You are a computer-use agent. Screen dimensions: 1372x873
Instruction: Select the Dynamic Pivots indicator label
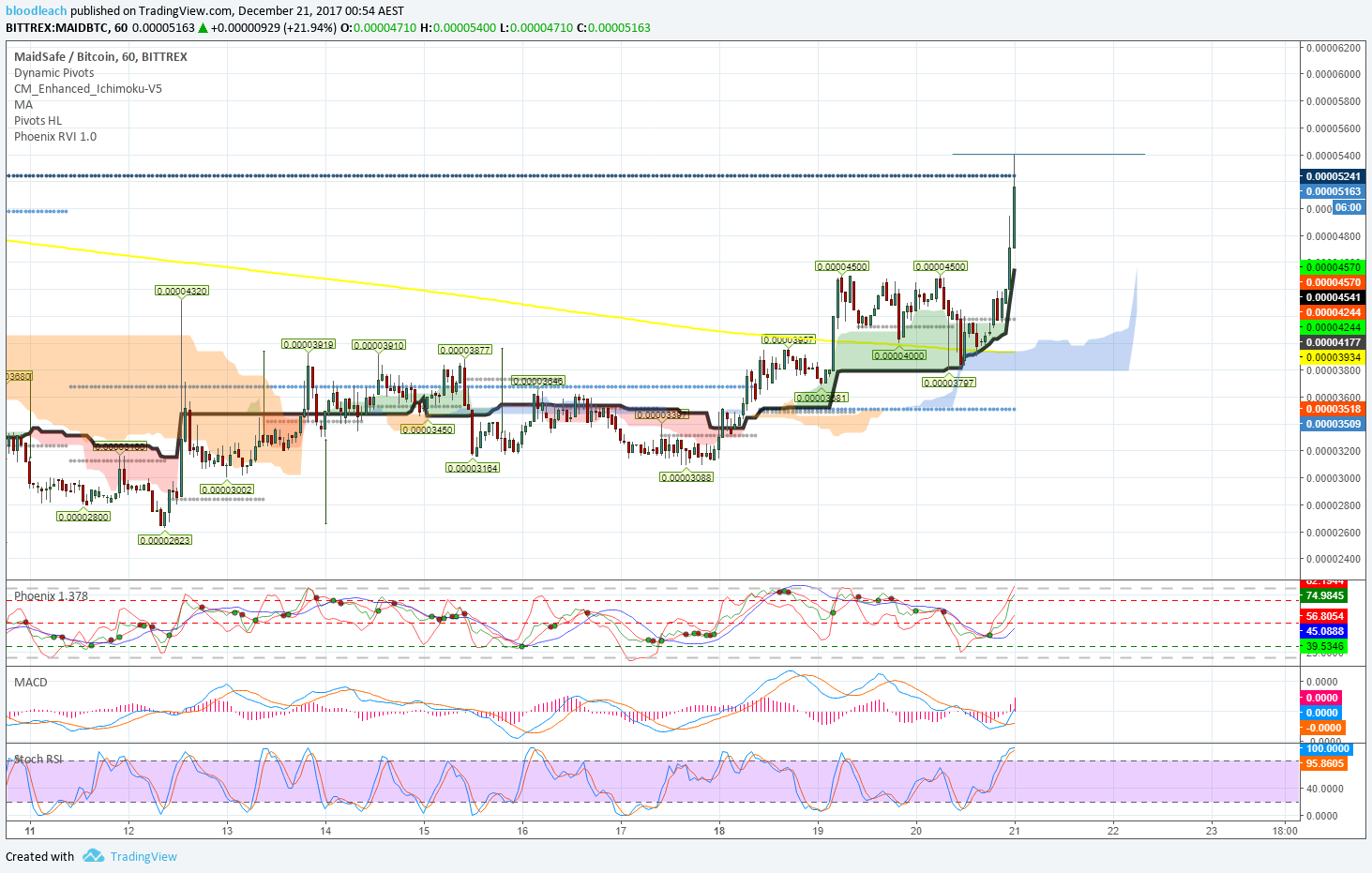click(x=54, y=73)
